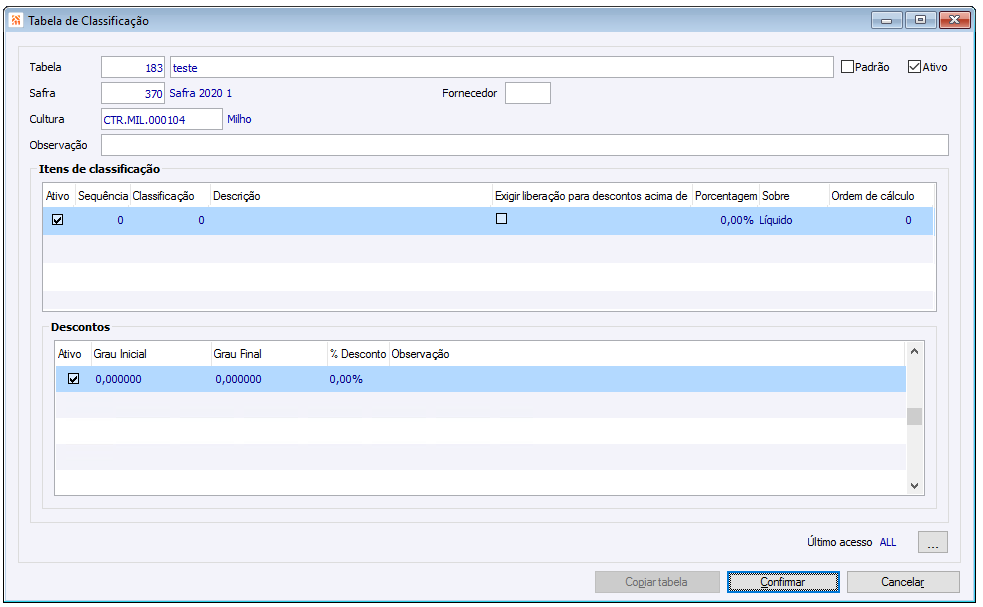Maximize the Tabela de Classificação window
This screenshot has width=983, height=607.
[920, 20]
